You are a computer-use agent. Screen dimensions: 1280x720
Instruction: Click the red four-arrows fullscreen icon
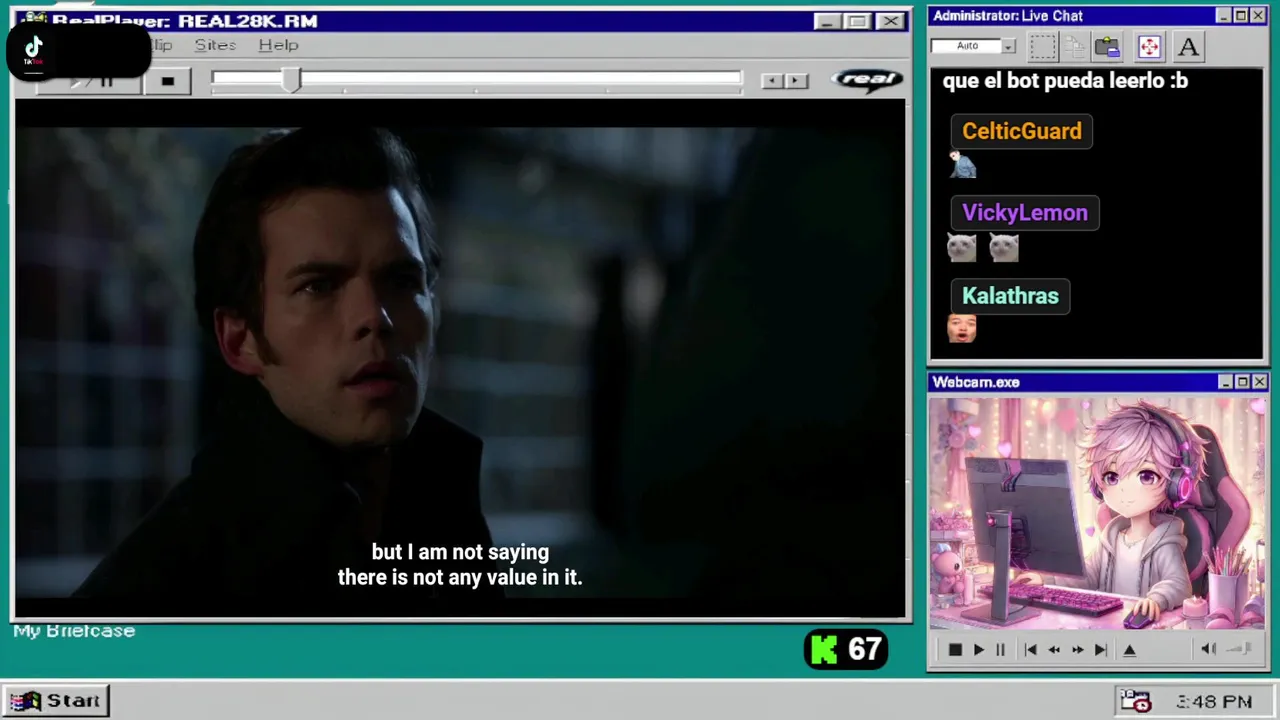pos(1149,46)
